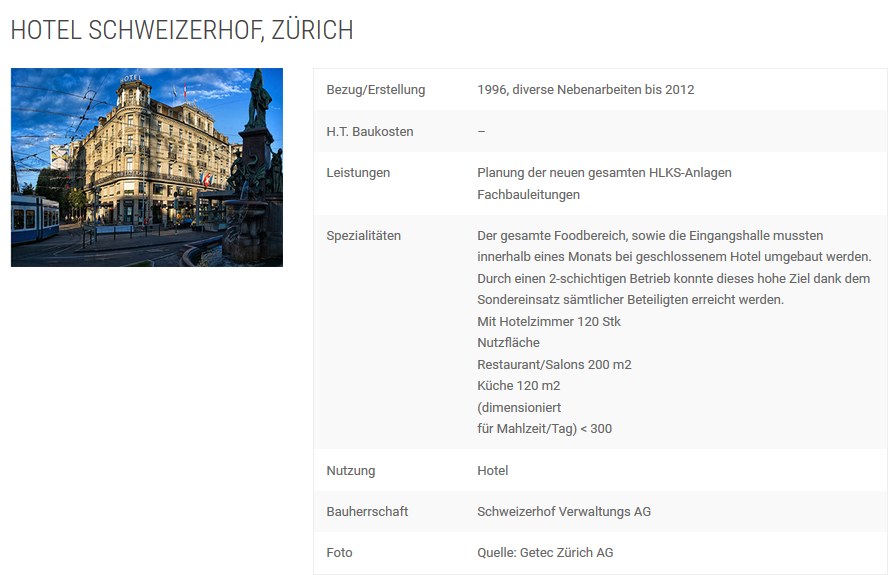Viewport: 888px width, 575px height.
Task: Click the 'Bauherrschaft' row label
Action: (x=367, y=512)
